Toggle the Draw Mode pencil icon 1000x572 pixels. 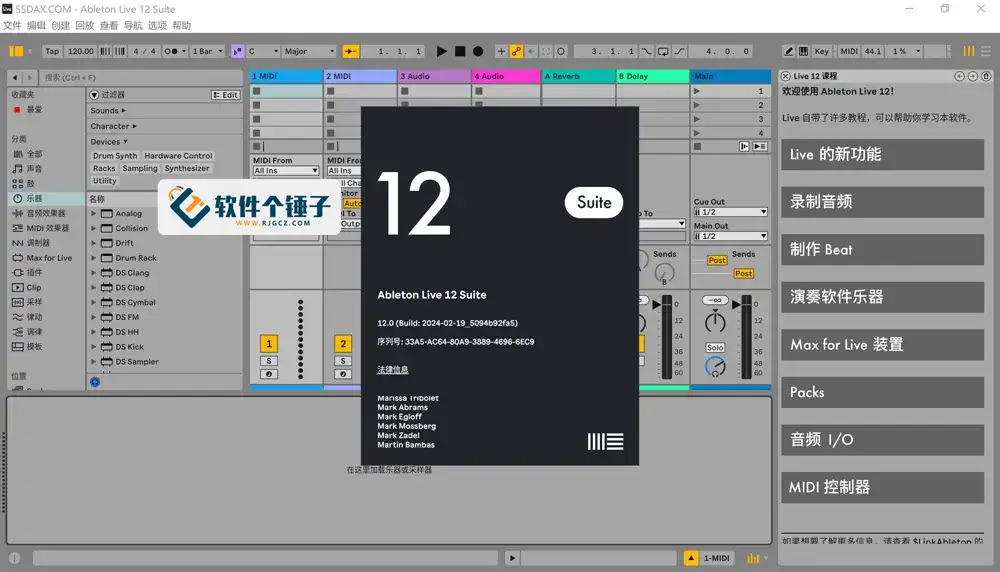(789, 51)
